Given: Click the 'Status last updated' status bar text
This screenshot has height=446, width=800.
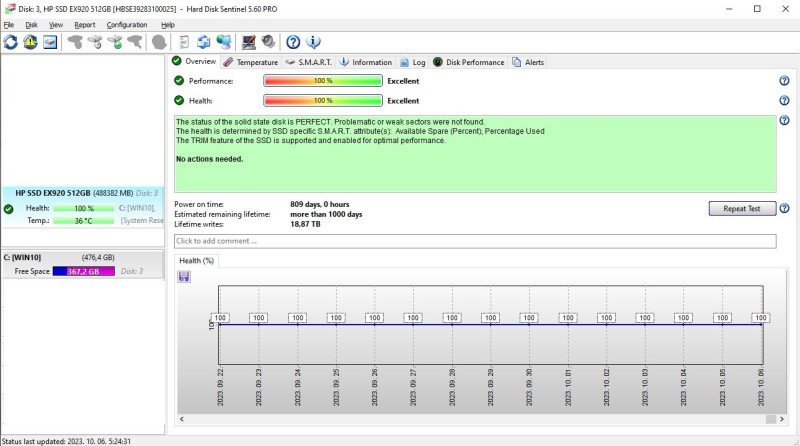Looking at the screenshot, I should point(66,441).
